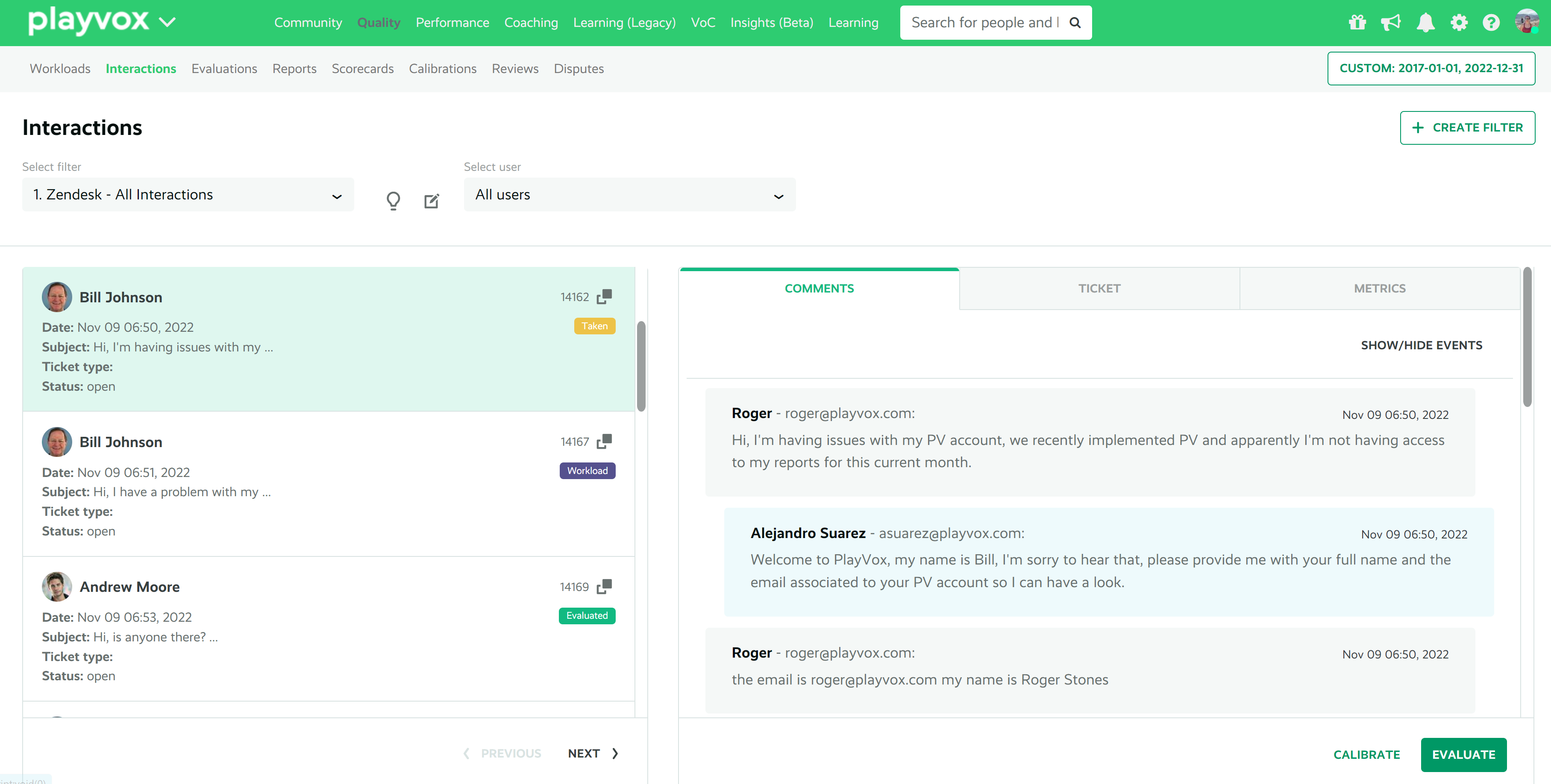
Task: Open the 'Zendesk - All Interactions' filter dropdown
Action: point(187,194)
